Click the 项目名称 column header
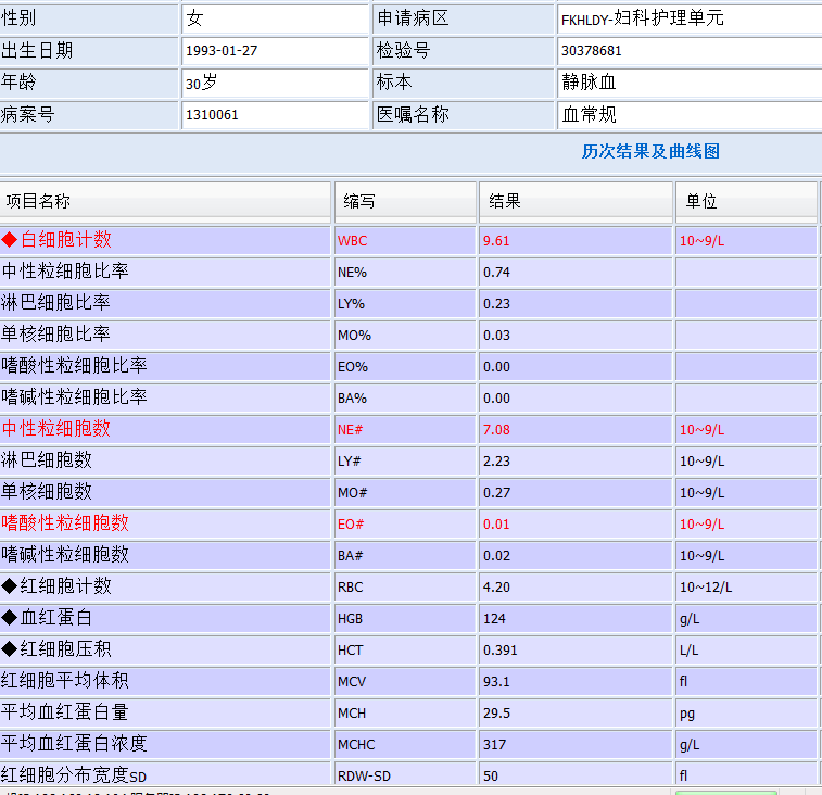 pyautogui.click(x=165, y=202)
